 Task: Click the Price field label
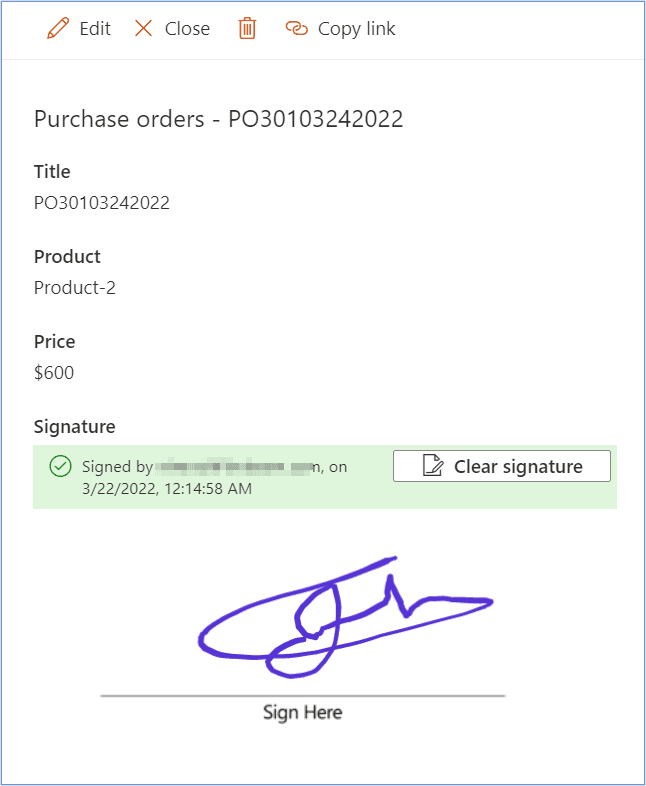point(55,342)
